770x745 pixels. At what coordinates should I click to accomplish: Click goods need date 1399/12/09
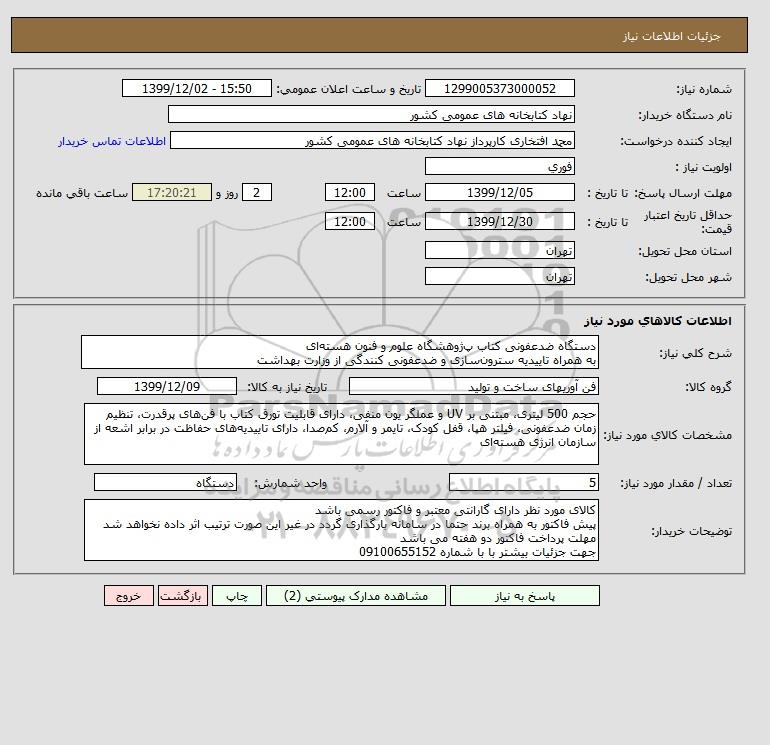(x=167, y=386)
